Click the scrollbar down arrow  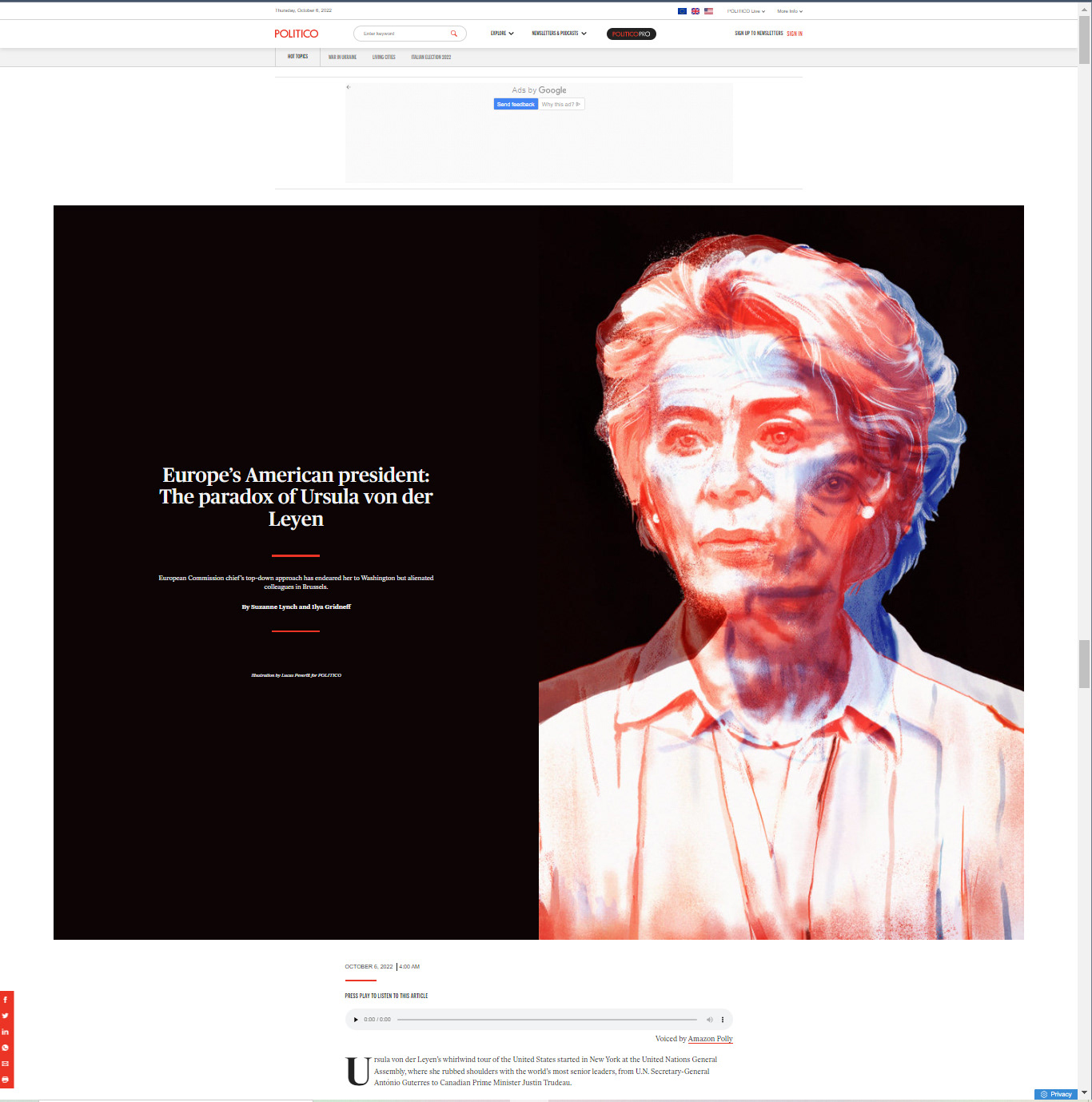(1084, 1092)
